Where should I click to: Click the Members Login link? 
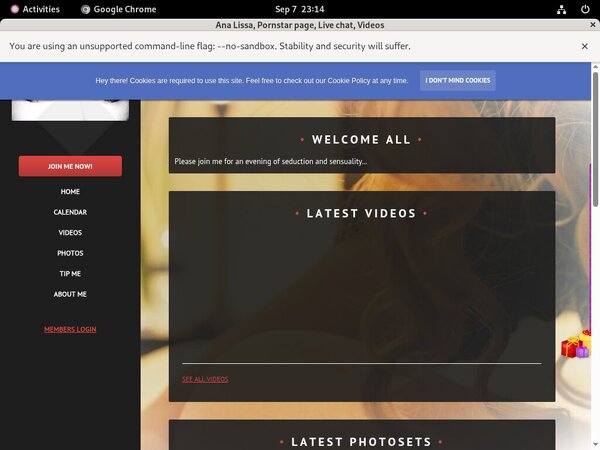tap(70, 329)
